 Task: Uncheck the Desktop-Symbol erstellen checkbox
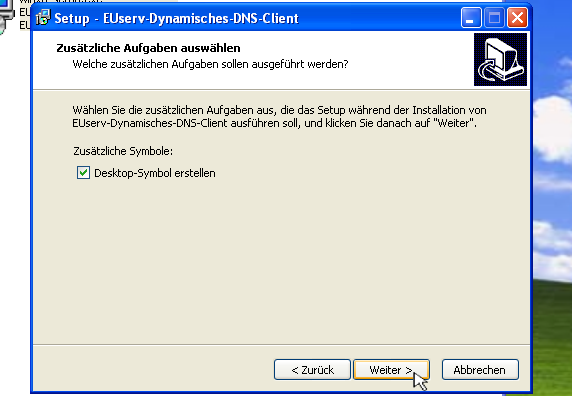(x=83, y=172)
